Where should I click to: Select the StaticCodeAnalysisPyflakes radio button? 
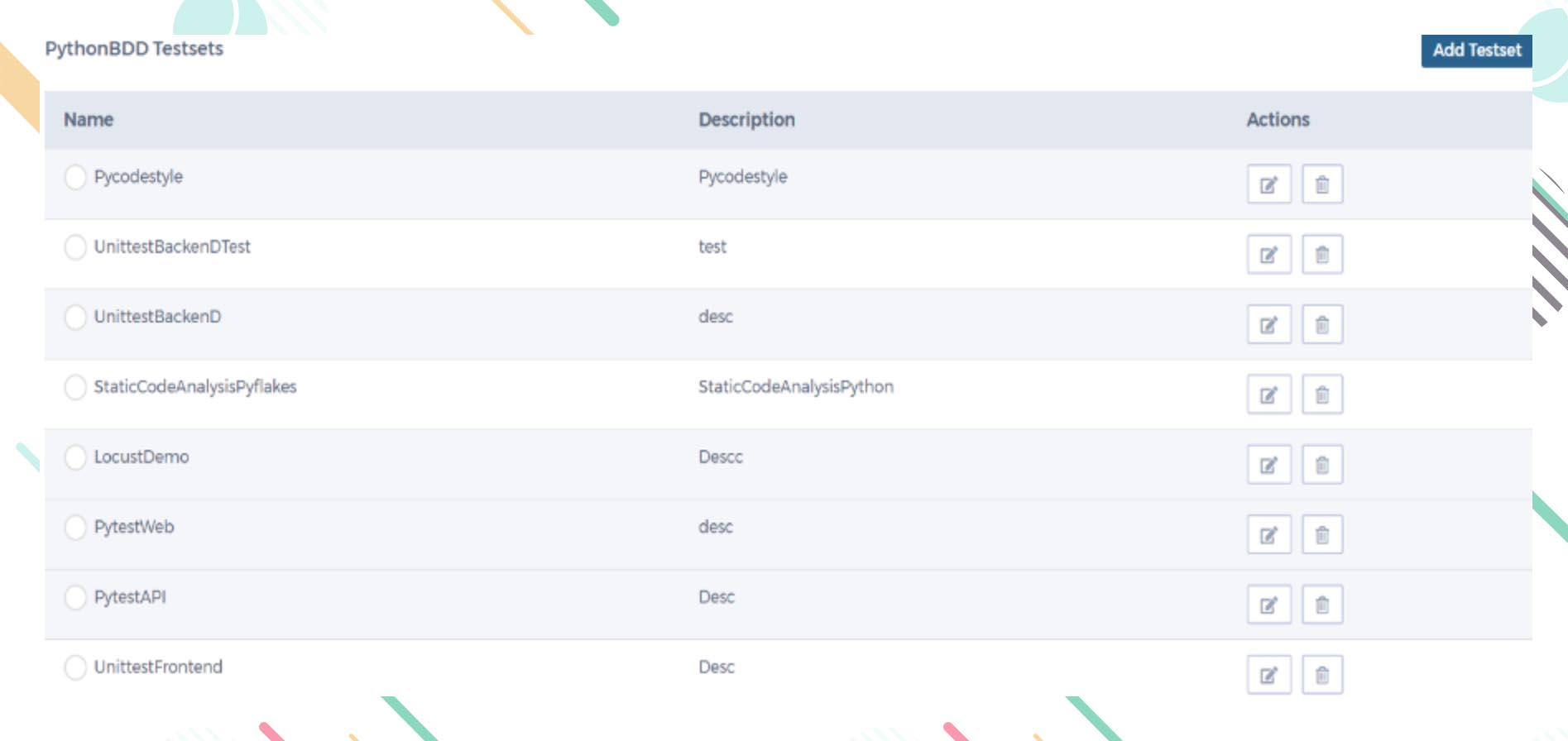pos(75,387)
